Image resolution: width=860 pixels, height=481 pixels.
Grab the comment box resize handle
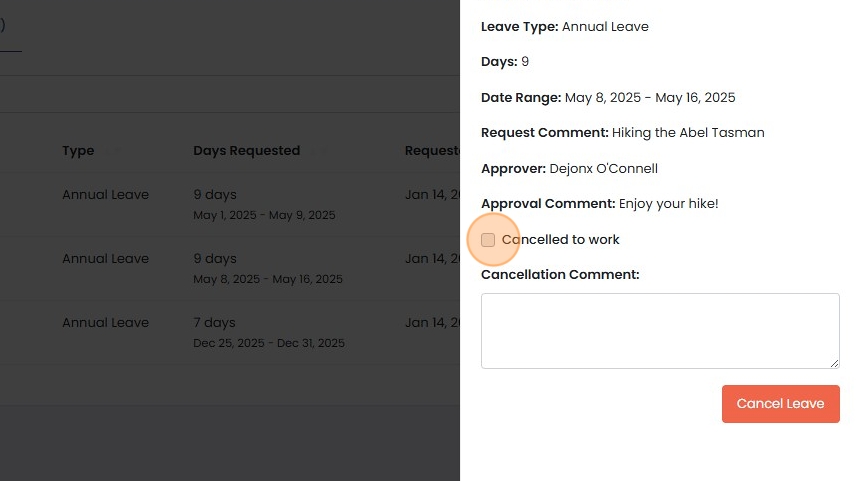[834, 363]
